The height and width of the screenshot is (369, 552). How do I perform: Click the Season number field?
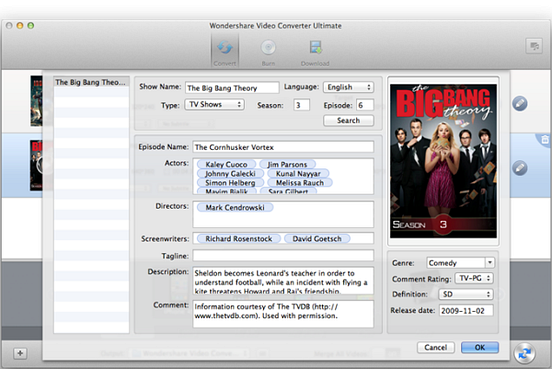302,105
